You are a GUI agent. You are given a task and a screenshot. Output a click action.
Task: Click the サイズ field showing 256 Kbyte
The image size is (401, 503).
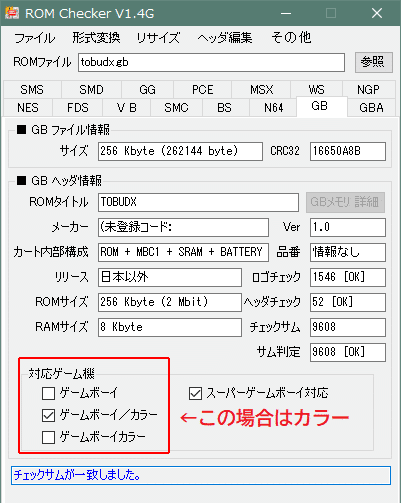(x=180, y=151)
